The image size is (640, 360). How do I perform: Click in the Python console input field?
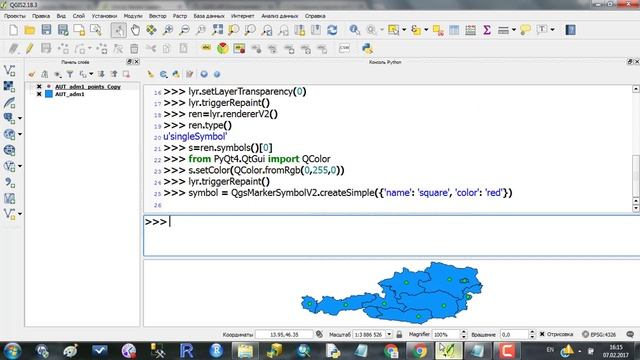click(x=391, y=236)
